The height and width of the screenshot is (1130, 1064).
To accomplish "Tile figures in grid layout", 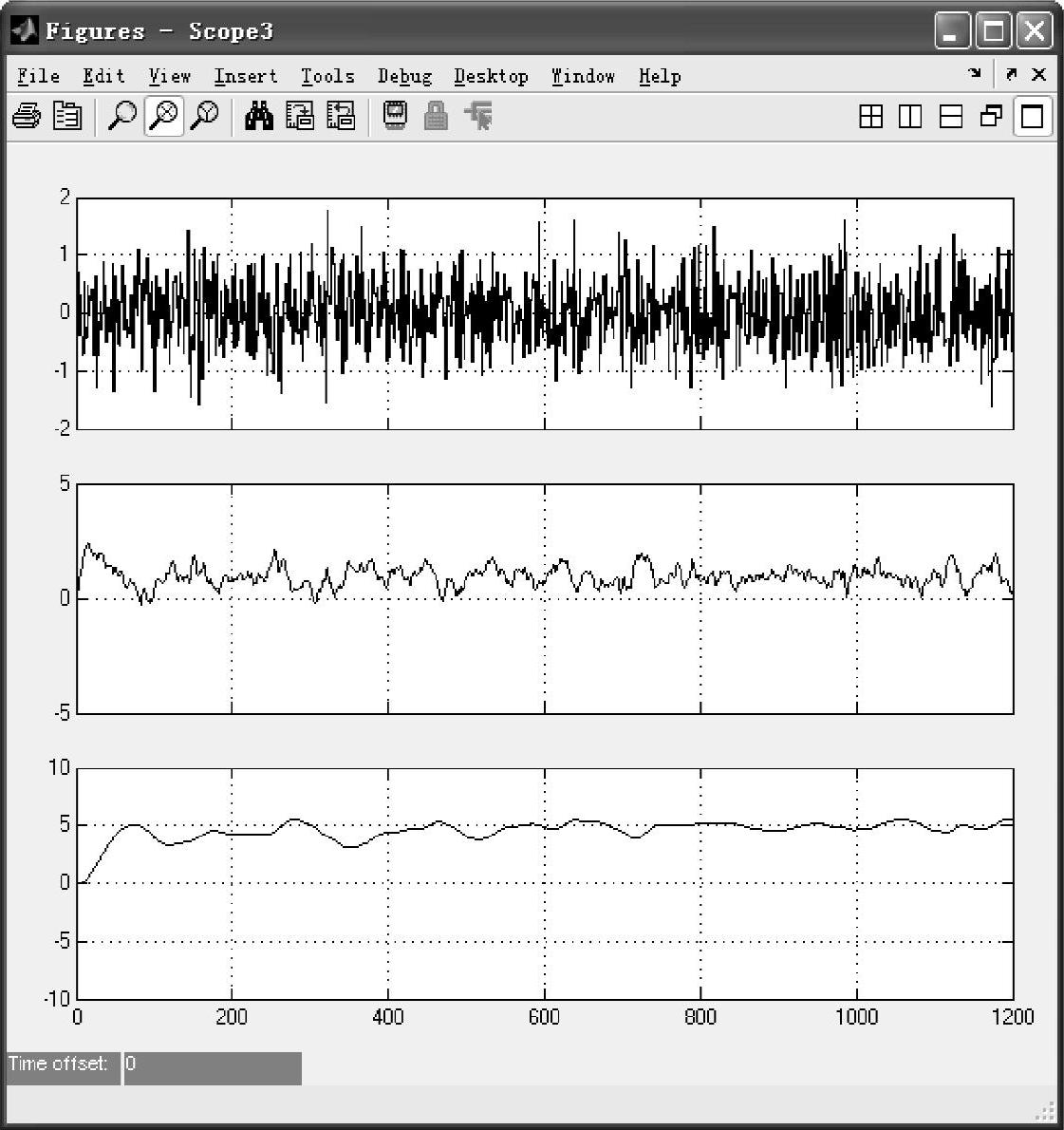I will point(870,117).
